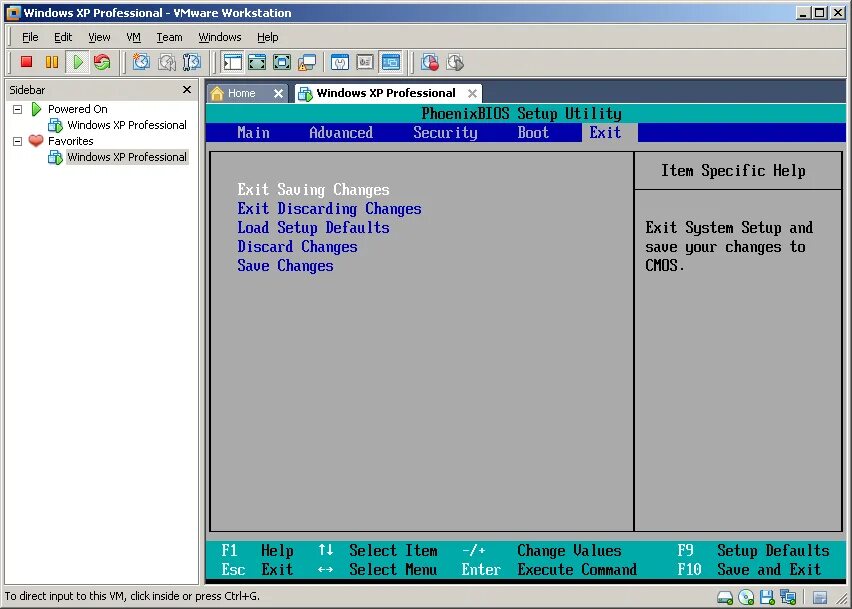Viewport: 852px width, 609px height.
Task: Switch to the Home tab
Action: click(241, 93)
